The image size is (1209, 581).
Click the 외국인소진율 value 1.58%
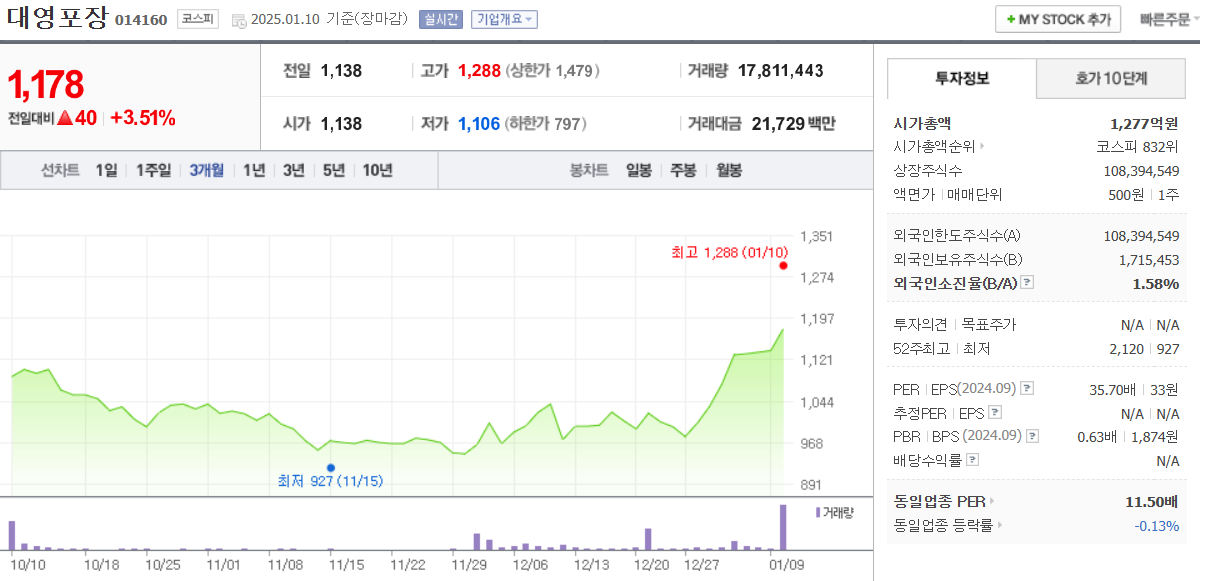[x=1156, y=283]
